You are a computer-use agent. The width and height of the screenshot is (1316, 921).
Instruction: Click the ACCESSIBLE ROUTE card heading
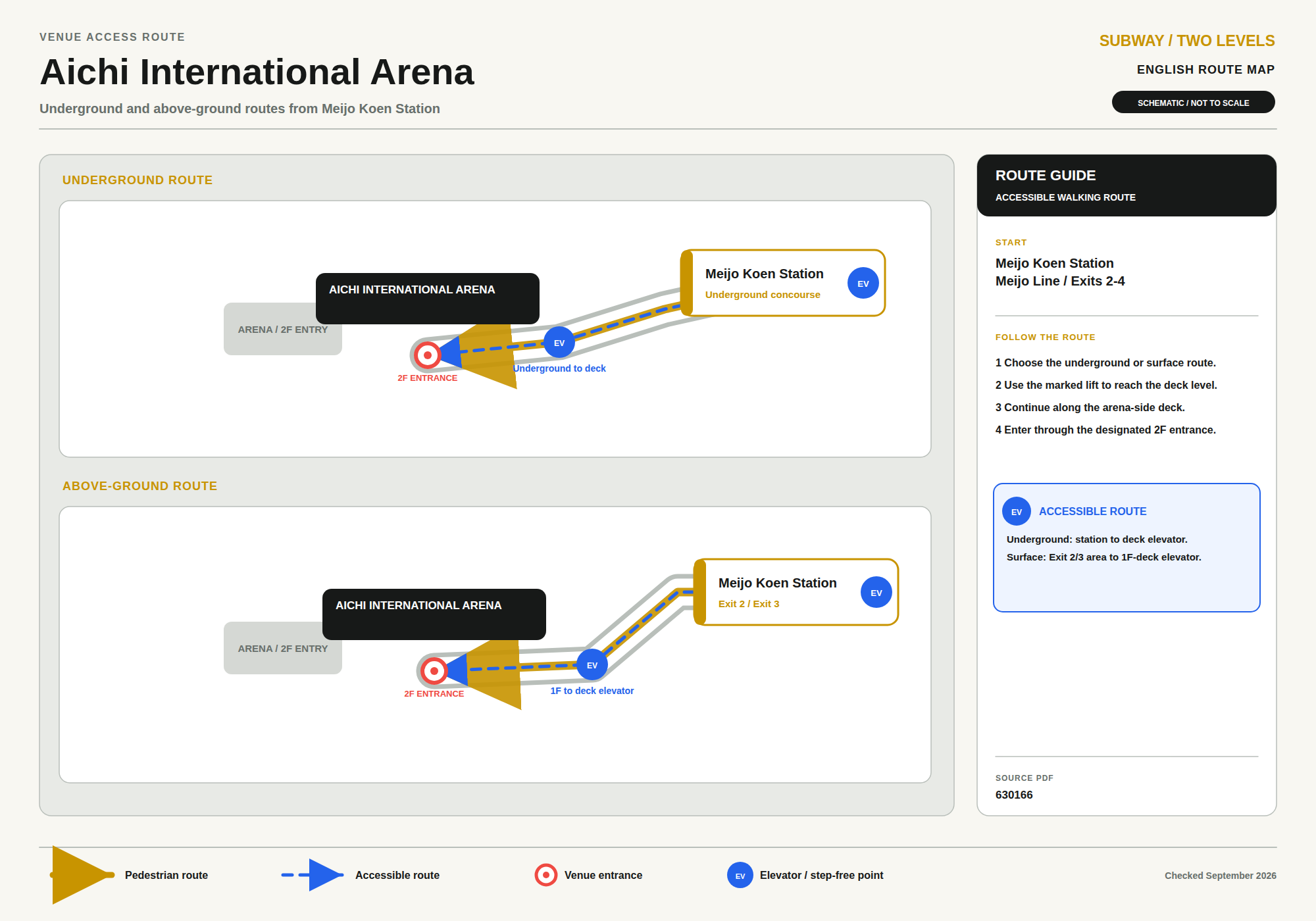click(x=1093, y=511)
